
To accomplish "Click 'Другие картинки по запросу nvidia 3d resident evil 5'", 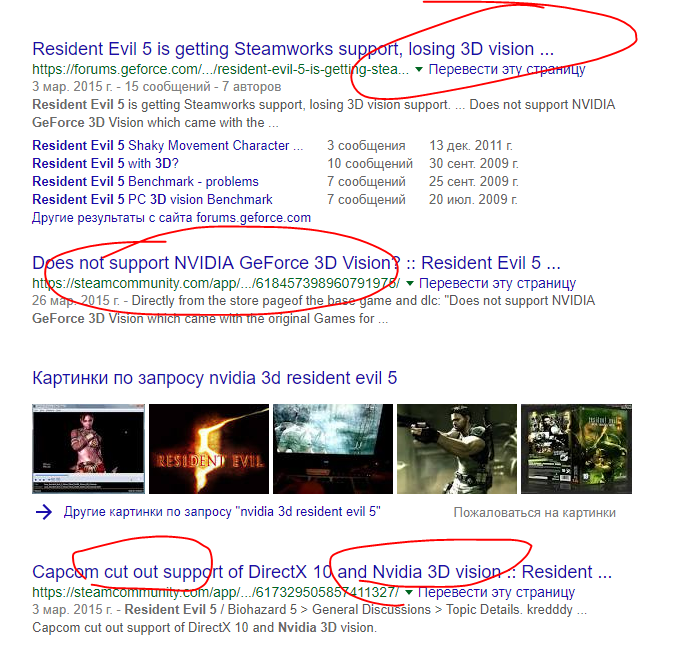I will 222,512.
